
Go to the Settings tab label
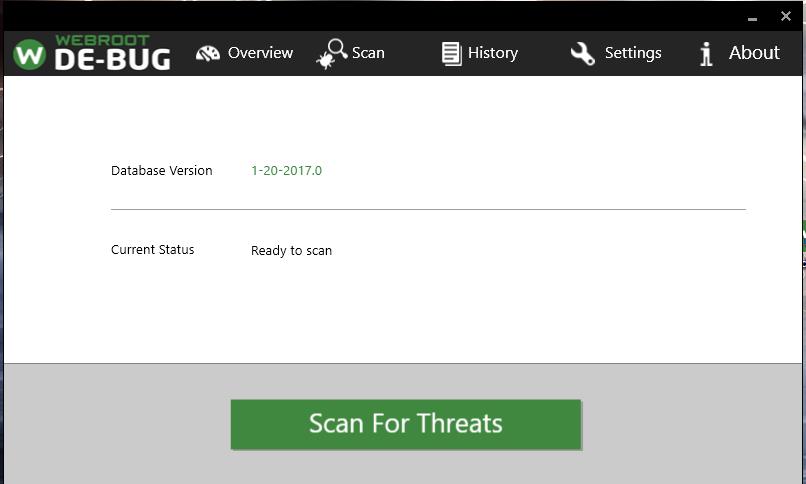pyautogui.click(x=633, y=53)
